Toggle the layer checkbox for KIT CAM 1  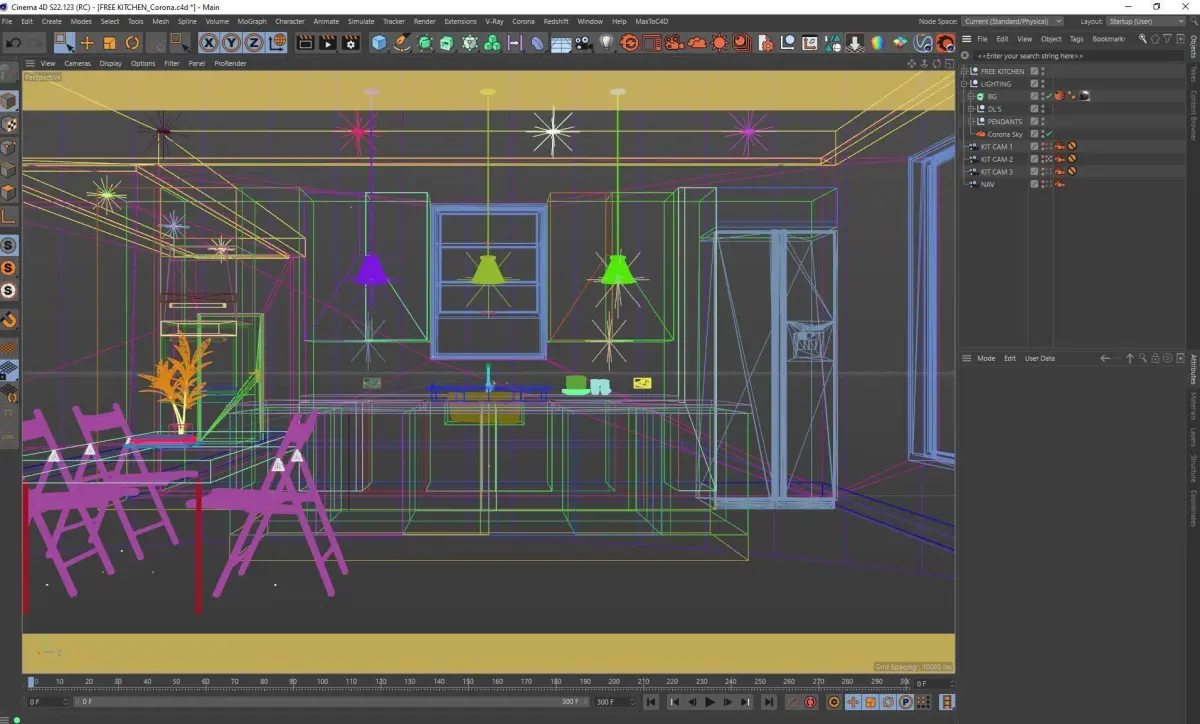[x=1035, y=146]
